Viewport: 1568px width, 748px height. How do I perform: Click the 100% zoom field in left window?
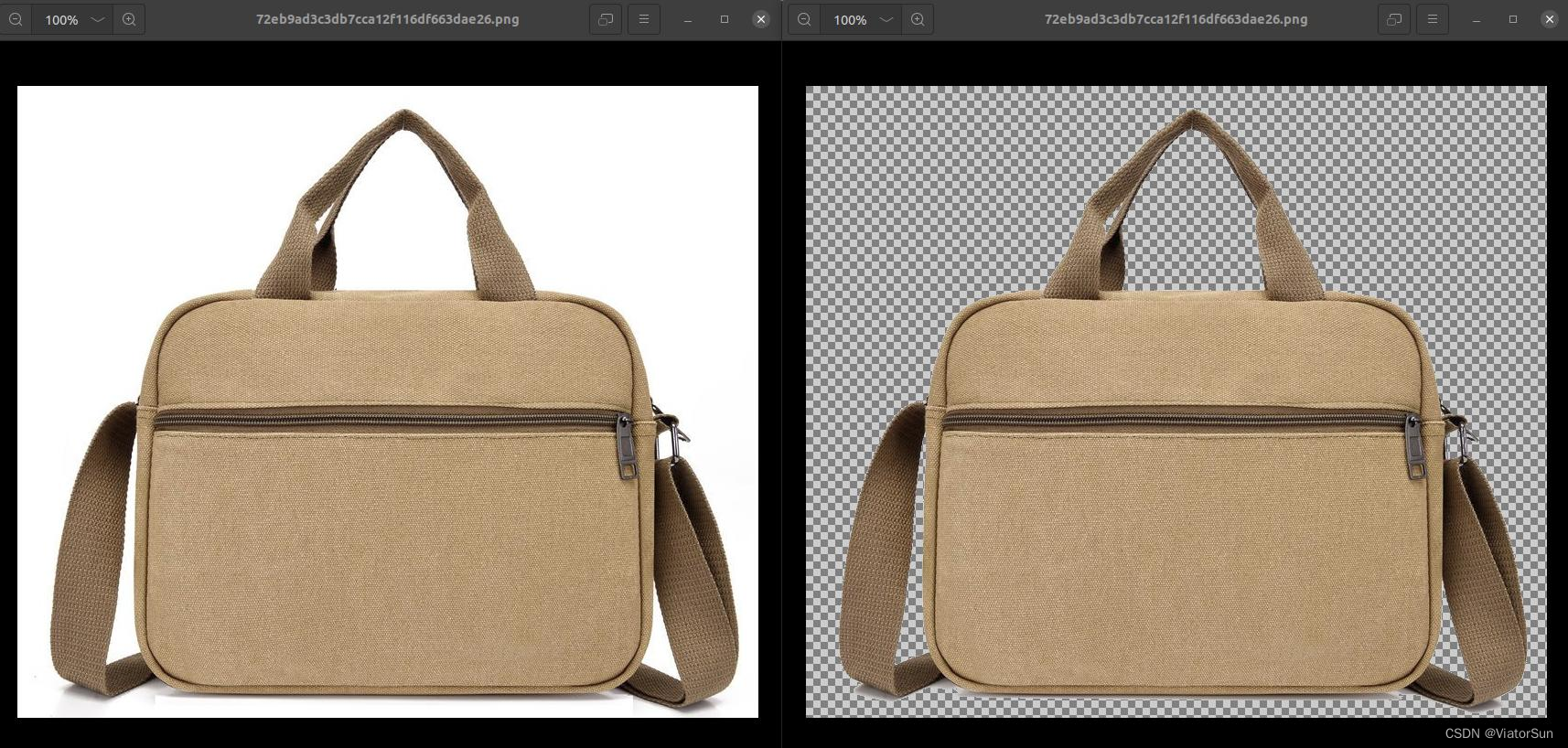(61, 19)
